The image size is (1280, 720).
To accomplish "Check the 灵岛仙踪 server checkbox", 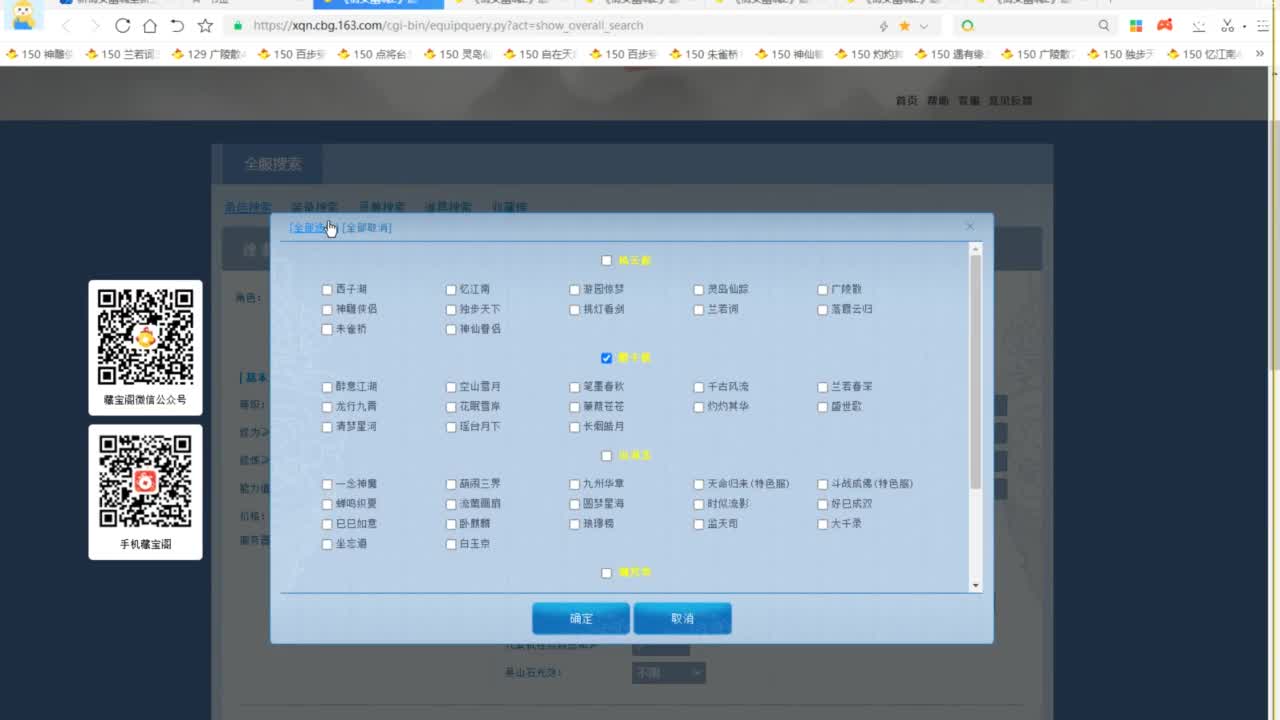I will (x=699, y=290).
